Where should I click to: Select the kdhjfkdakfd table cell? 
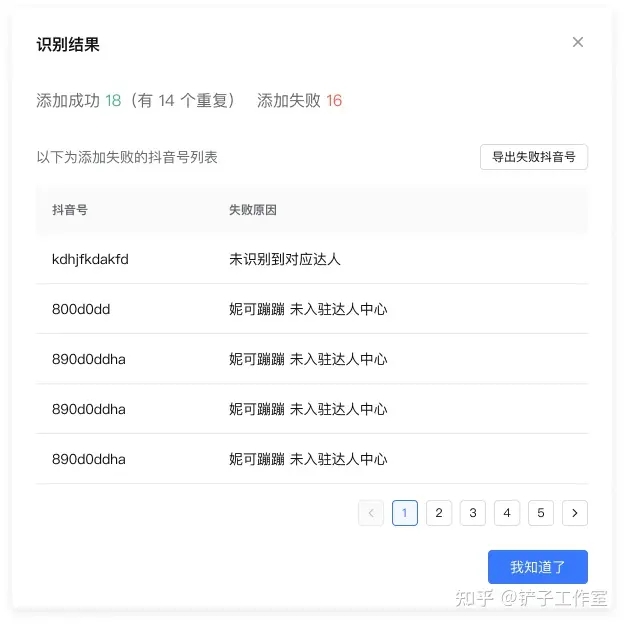click(x=90, y=259)
